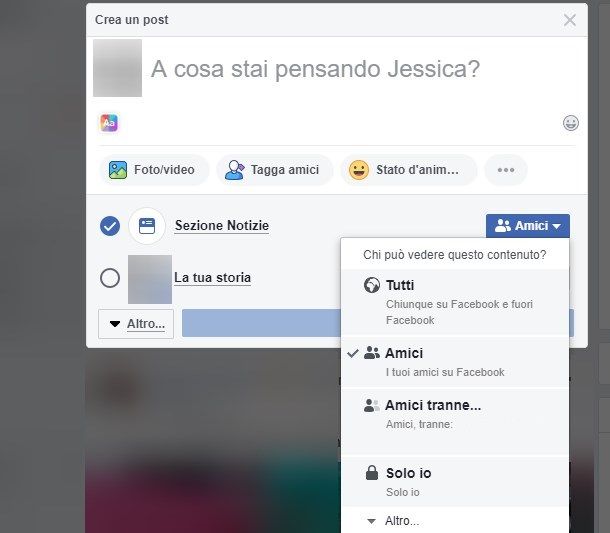Open more post options with three dots
Screen dimensions: 610x533
pos(506,170)
